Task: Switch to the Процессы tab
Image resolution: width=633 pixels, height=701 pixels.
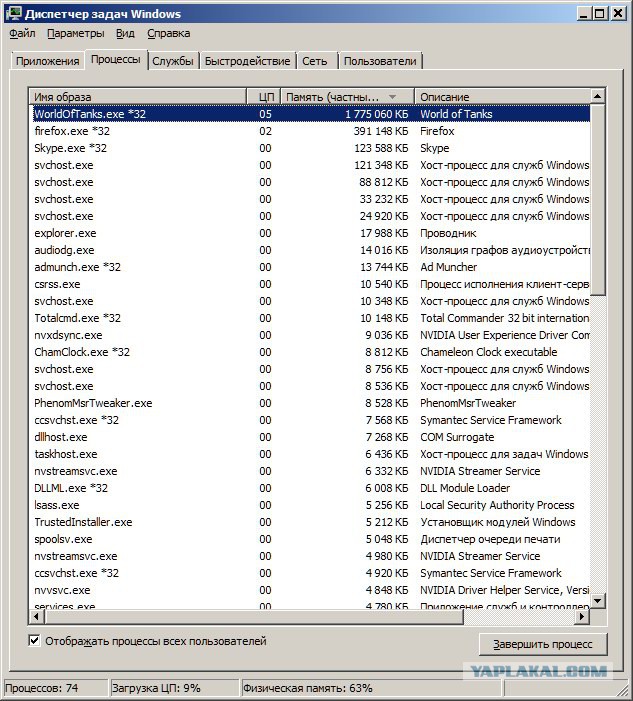Action: [x=116, y=59]
